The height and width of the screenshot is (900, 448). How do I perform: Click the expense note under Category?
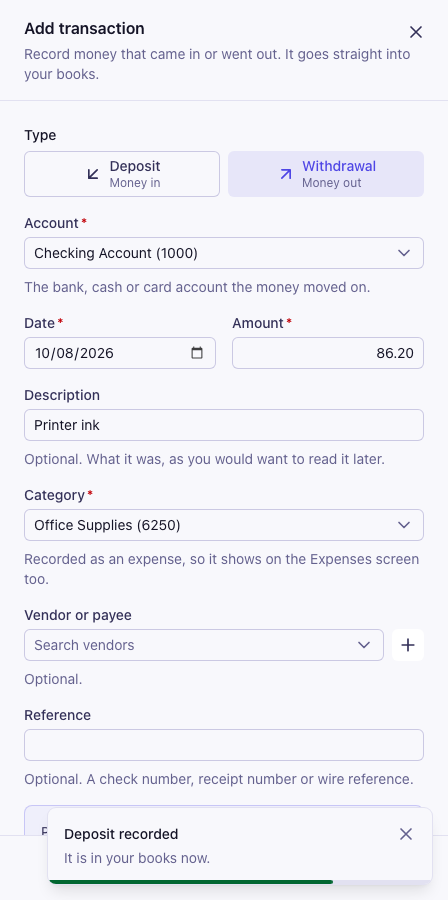point(221,569)
